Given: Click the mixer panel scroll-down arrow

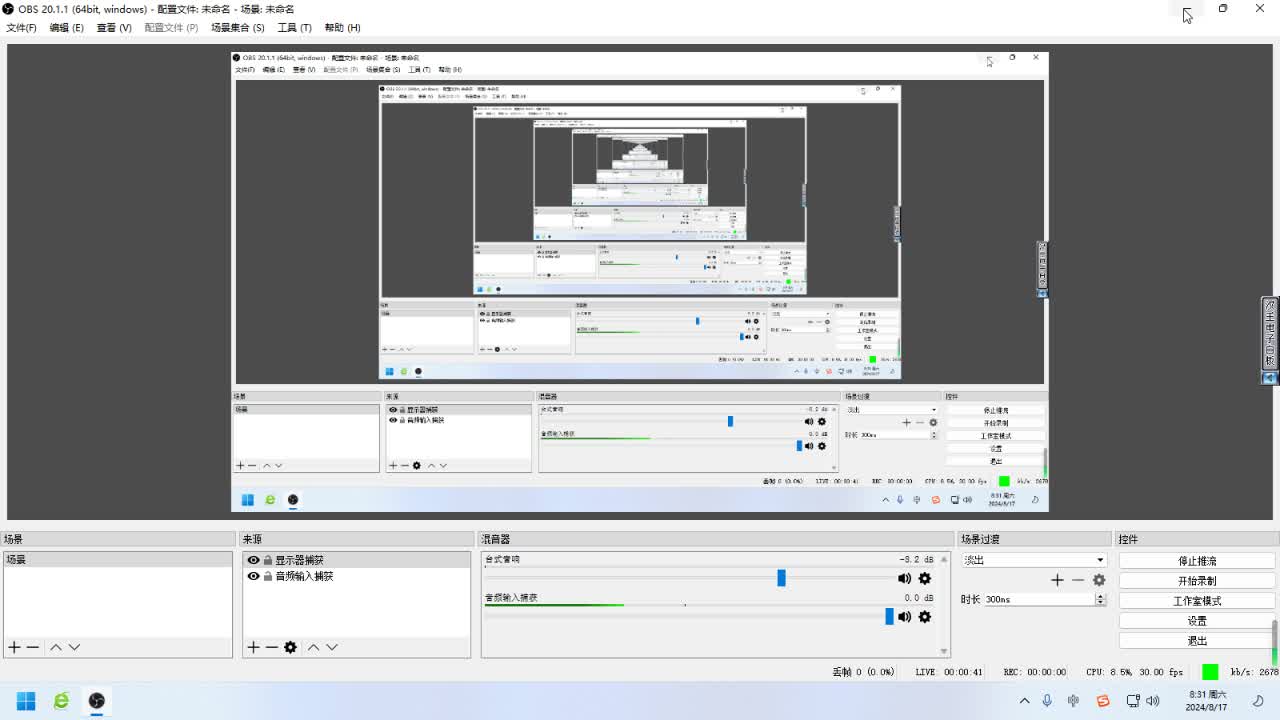Looking at the screenshot, I should [x=943, y=651].
